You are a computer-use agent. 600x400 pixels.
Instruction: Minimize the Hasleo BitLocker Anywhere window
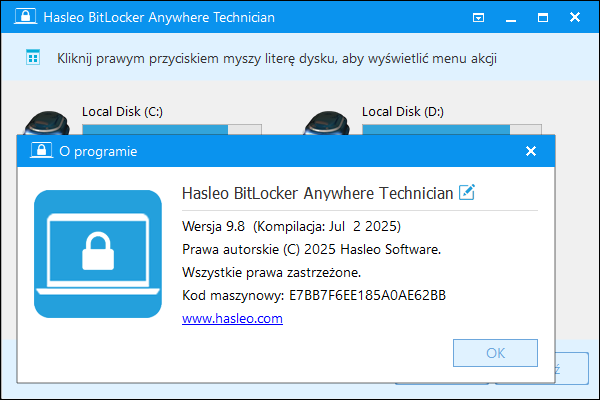(511, 18)
